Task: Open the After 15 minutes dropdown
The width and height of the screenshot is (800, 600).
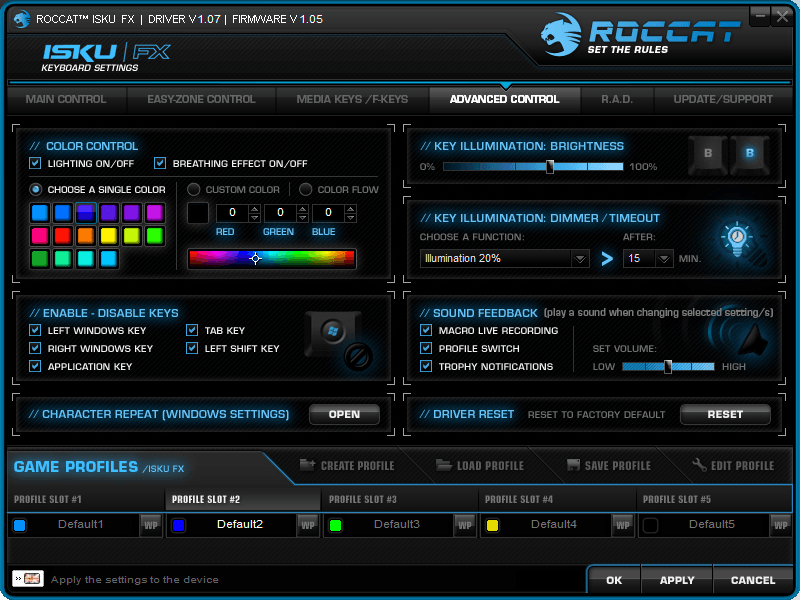Action: click(647, 259)
